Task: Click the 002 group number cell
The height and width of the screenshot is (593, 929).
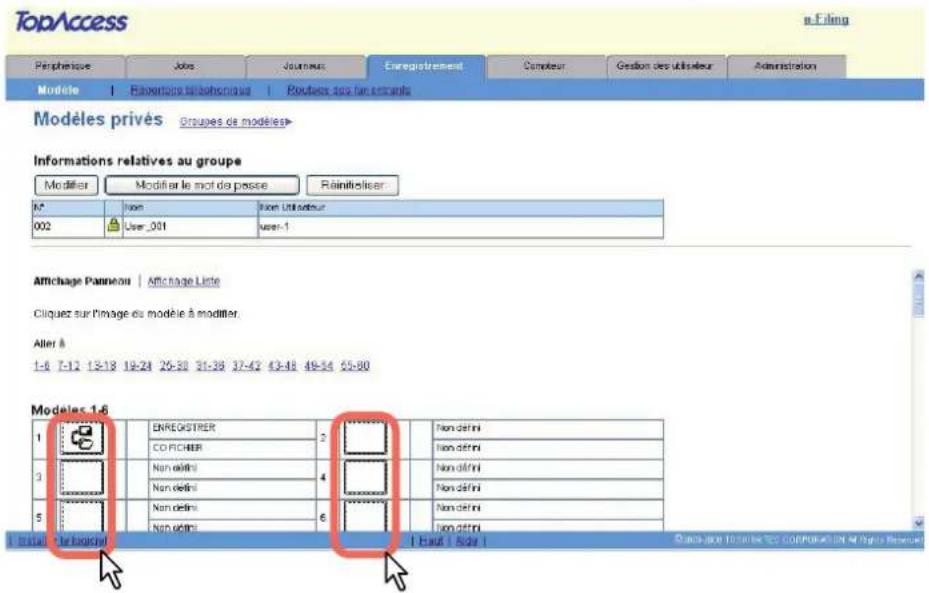Action: click(68, 226)
